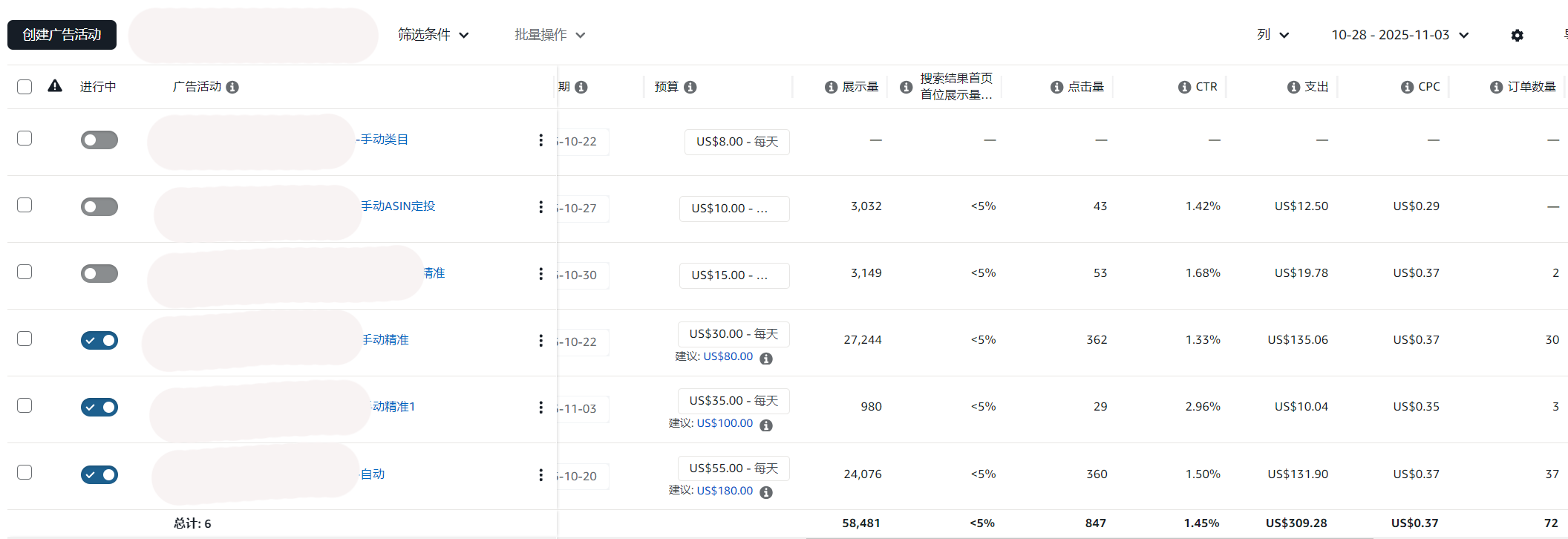Open the 列 columns menu

point(1273,35)
